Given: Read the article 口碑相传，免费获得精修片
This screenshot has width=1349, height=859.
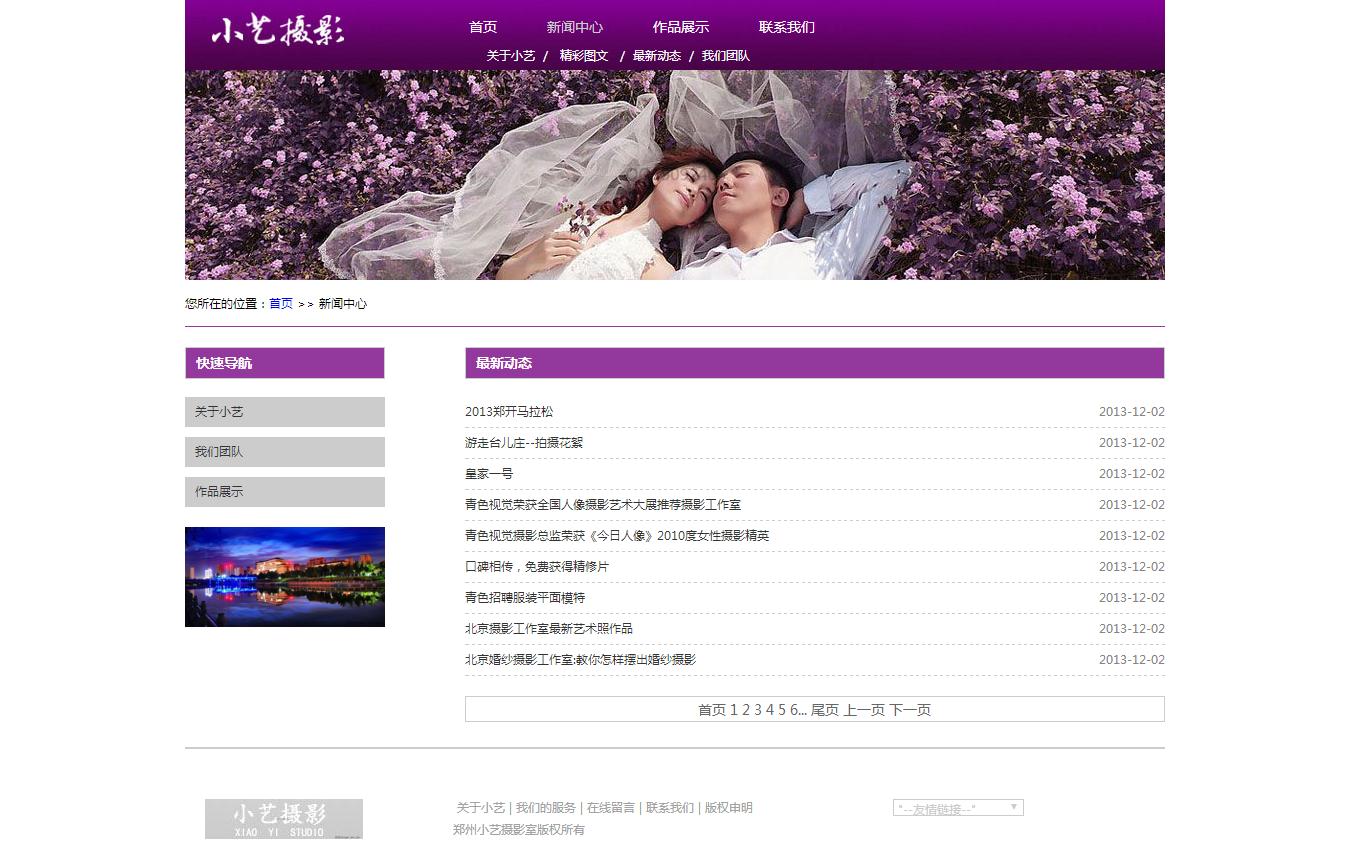Looking at the screenshot, I should click(537, 567).
